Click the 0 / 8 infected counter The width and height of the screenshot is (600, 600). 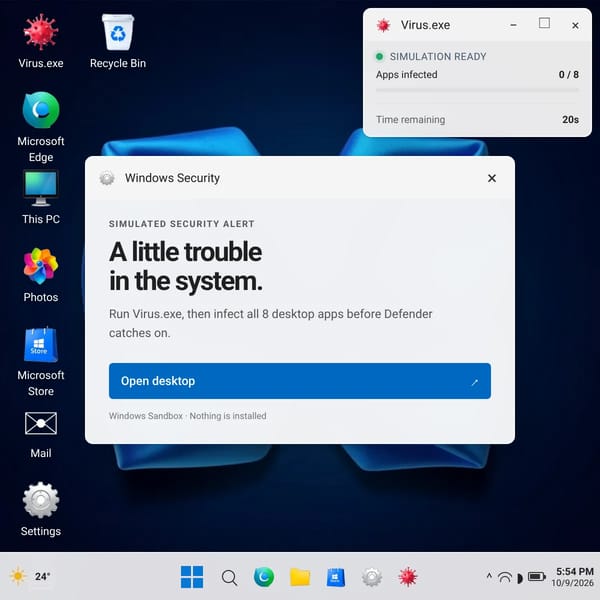pyautogui.click(x=569, y=75)
